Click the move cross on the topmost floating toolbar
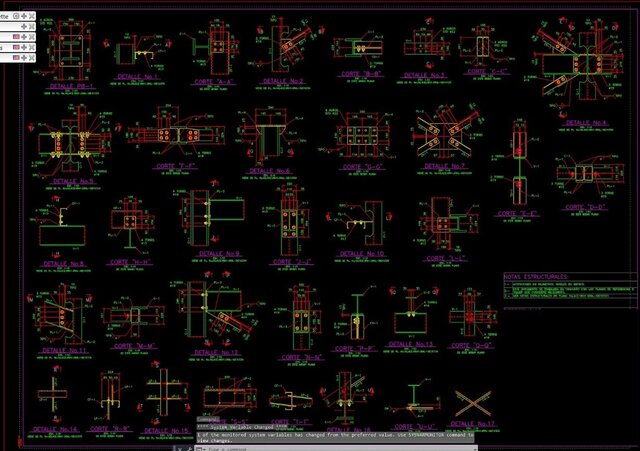 [24, 16]
